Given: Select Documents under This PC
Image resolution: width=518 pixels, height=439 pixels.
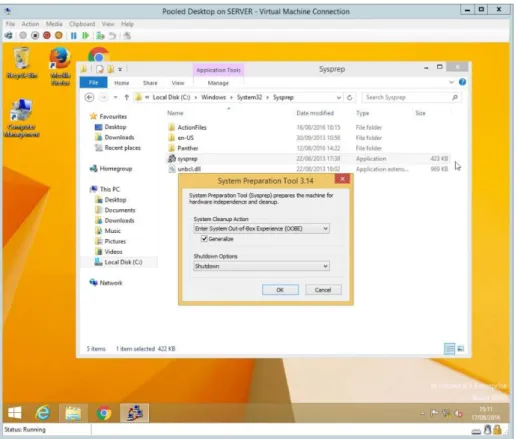Looking at the screenshot, I should click(120, 210).
